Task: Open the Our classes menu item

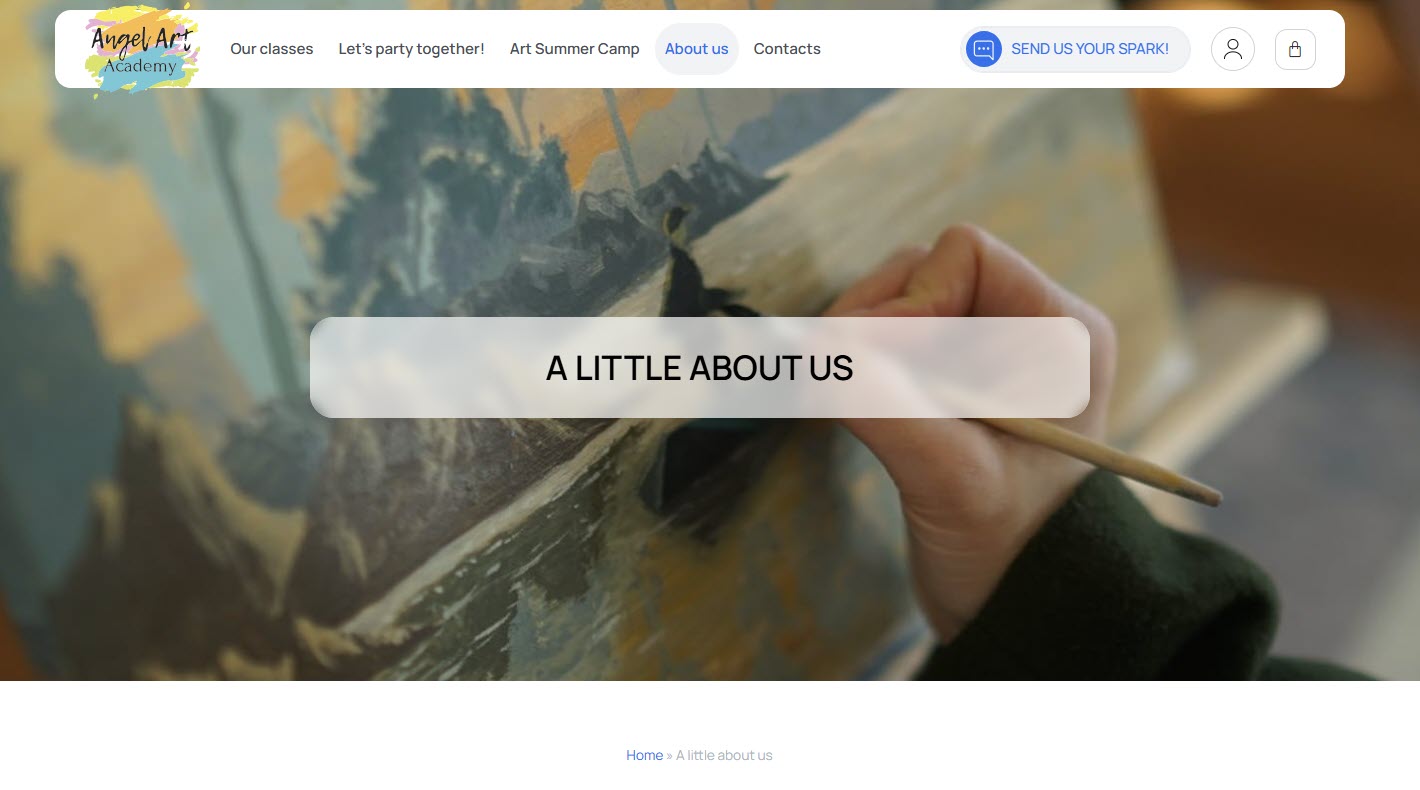Action: (x=271, y=49)
